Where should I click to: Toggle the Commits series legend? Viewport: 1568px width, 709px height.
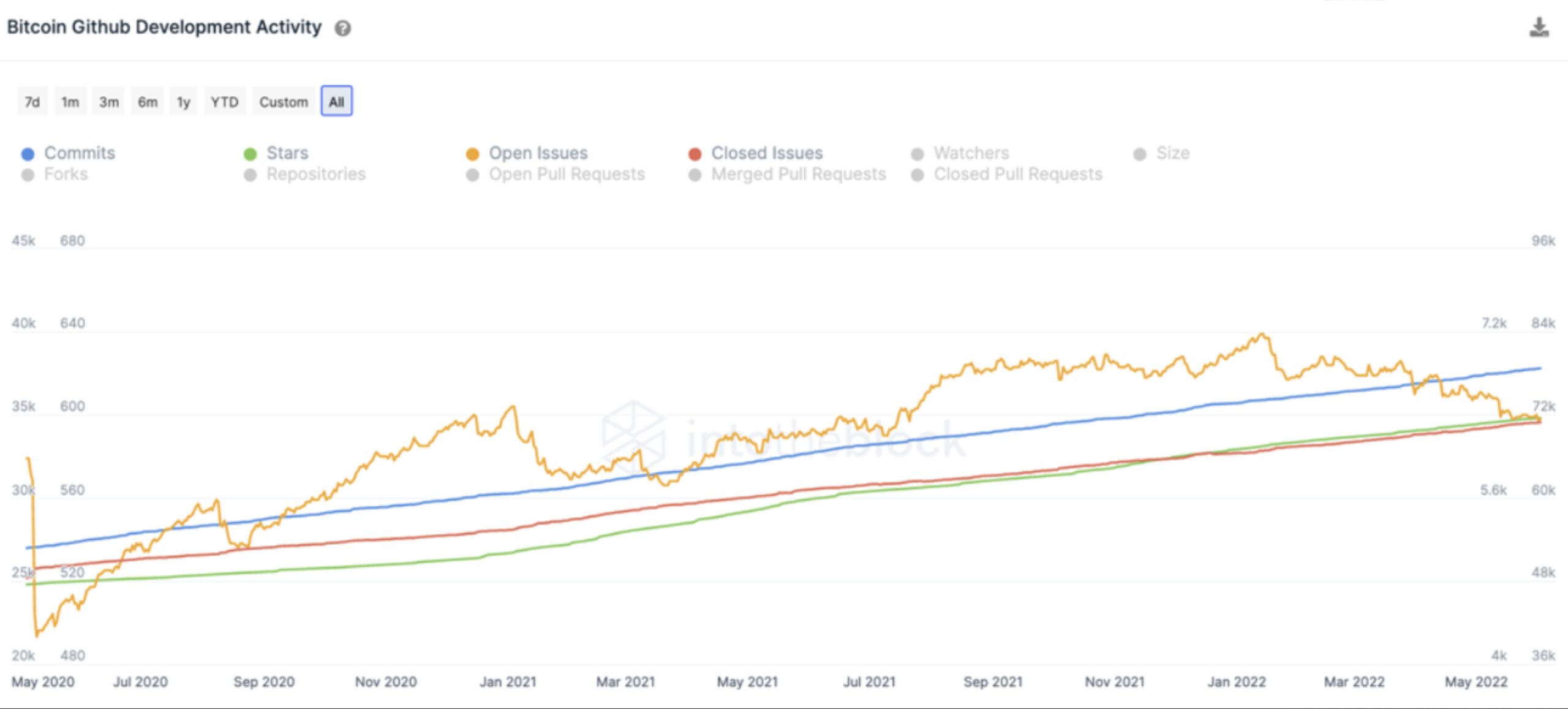click(x=79, y=153)
